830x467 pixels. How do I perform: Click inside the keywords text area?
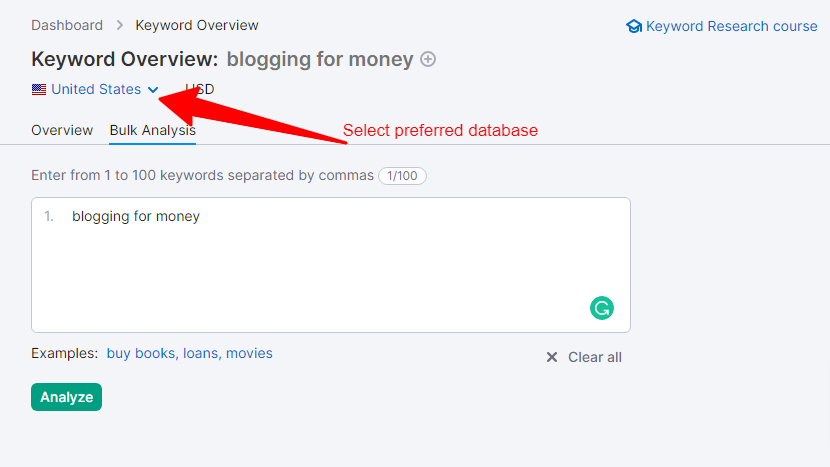[x=331, y=265]
